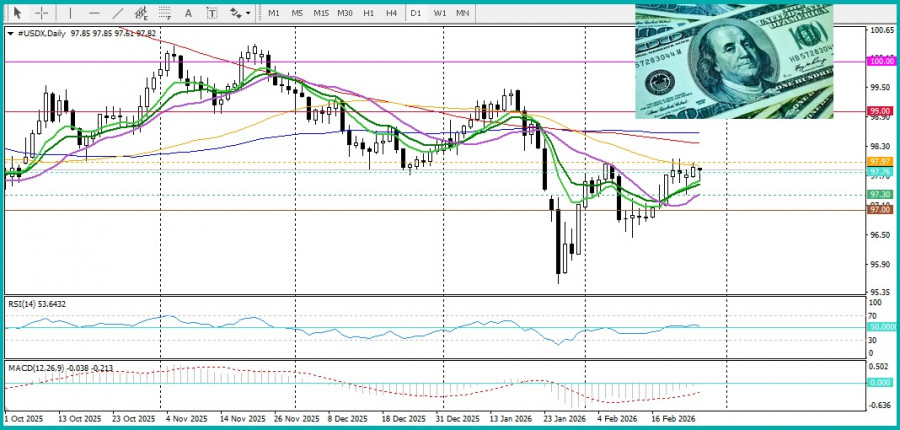Open the arrows objects dropdown

[240, 13]
